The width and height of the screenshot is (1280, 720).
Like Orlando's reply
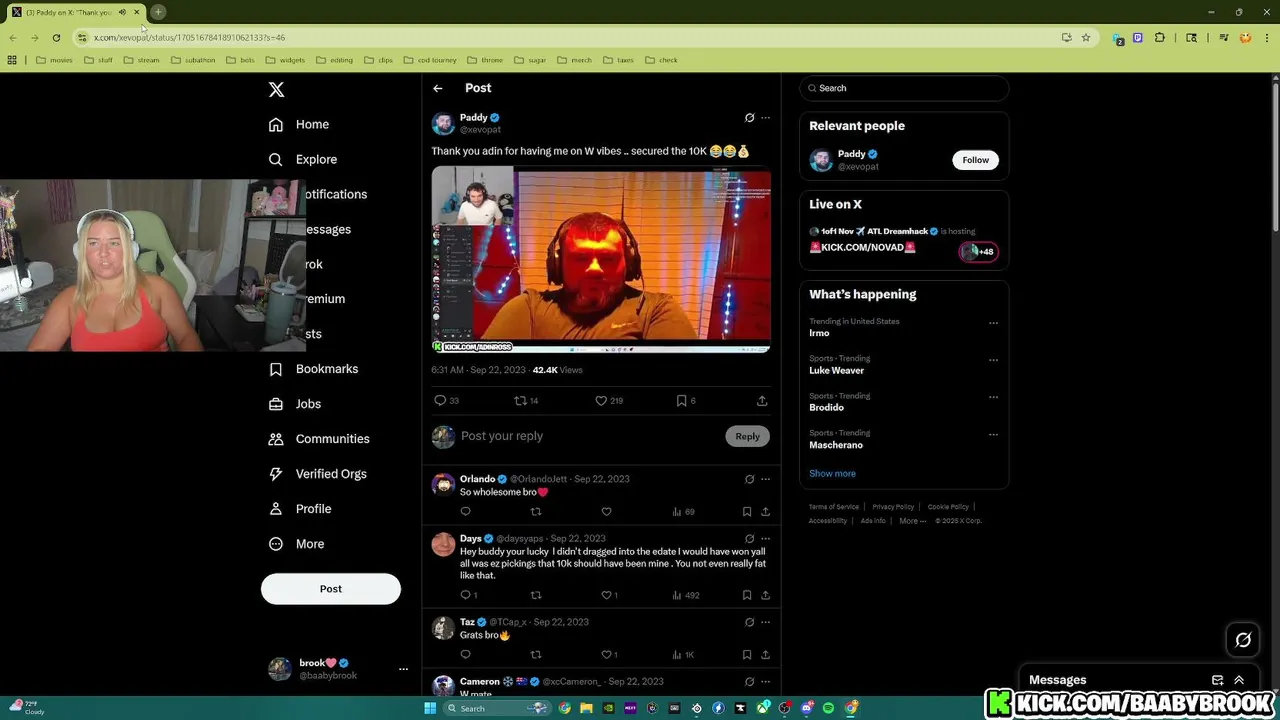point(606,512)
